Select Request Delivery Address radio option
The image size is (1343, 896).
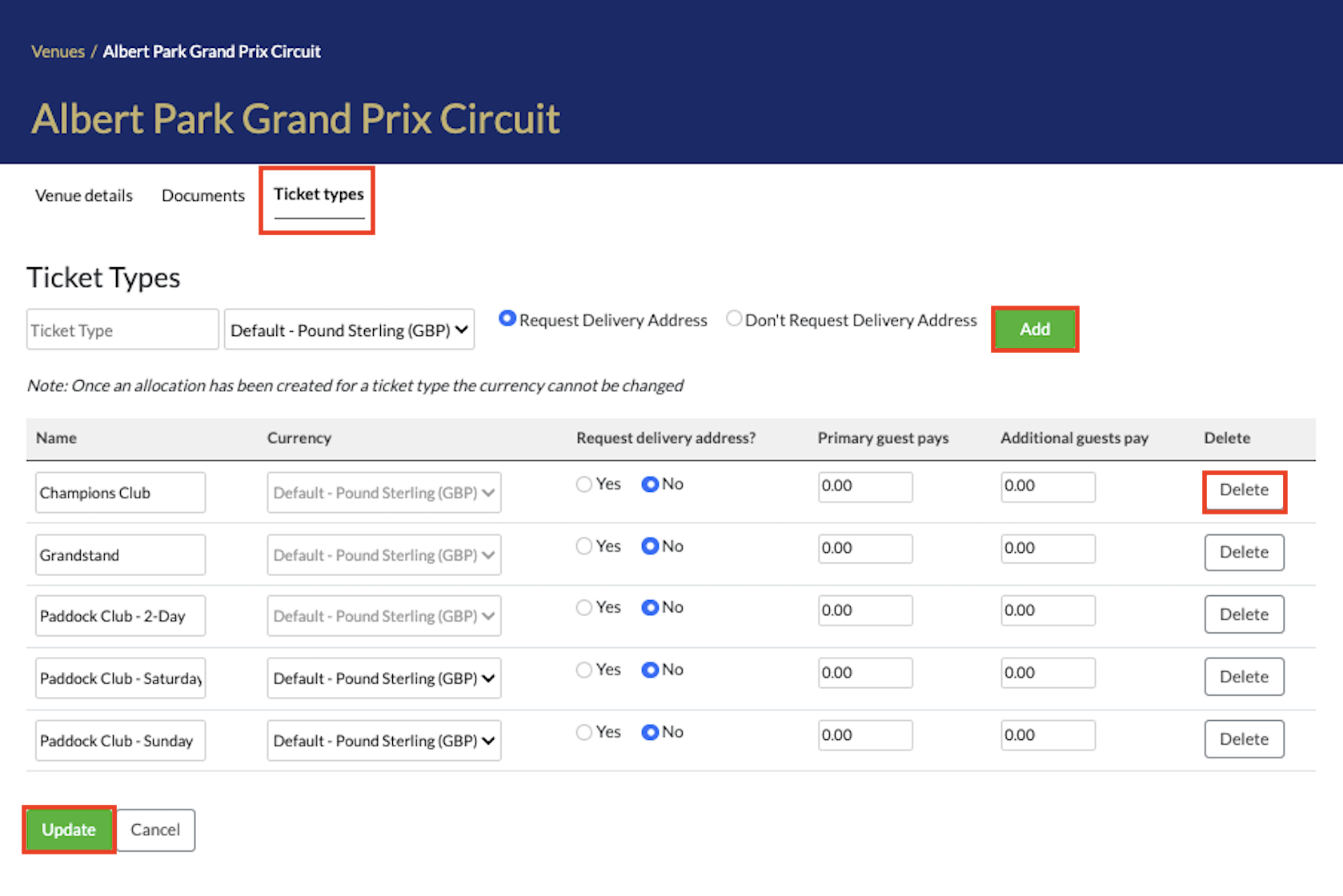tap(507, 318)
